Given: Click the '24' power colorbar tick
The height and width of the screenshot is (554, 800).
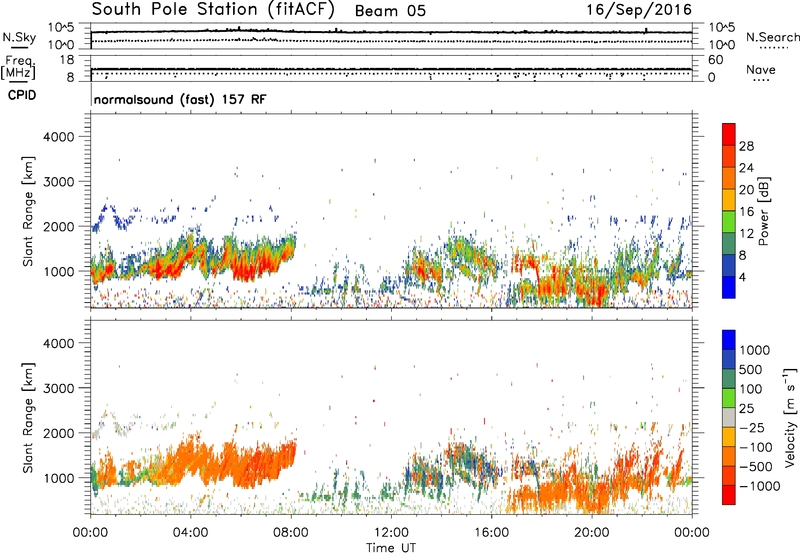Looking at the screenshot, I should pos(746,168).
